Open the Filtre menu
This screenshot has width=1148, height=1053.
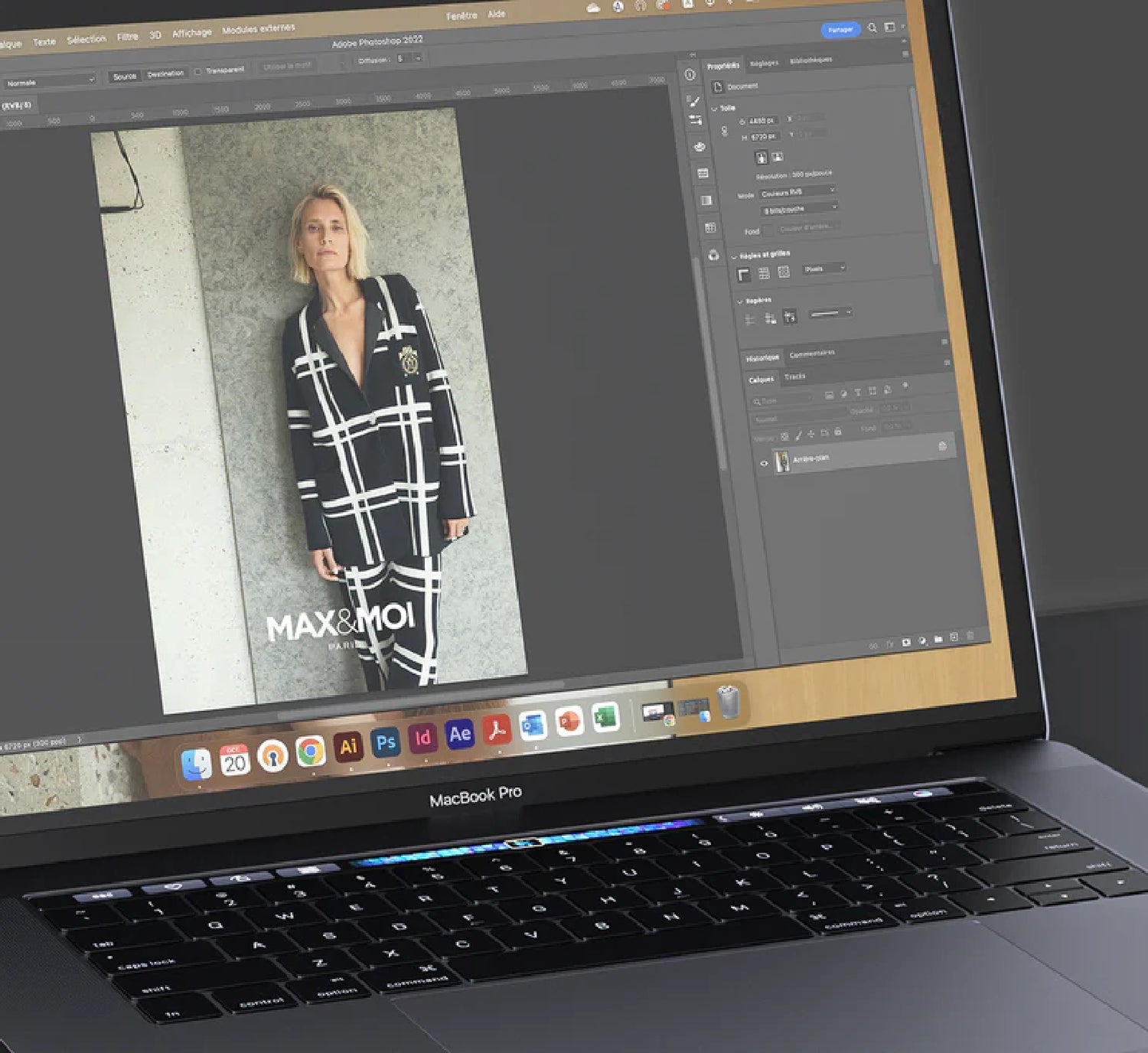click(127, 37)
